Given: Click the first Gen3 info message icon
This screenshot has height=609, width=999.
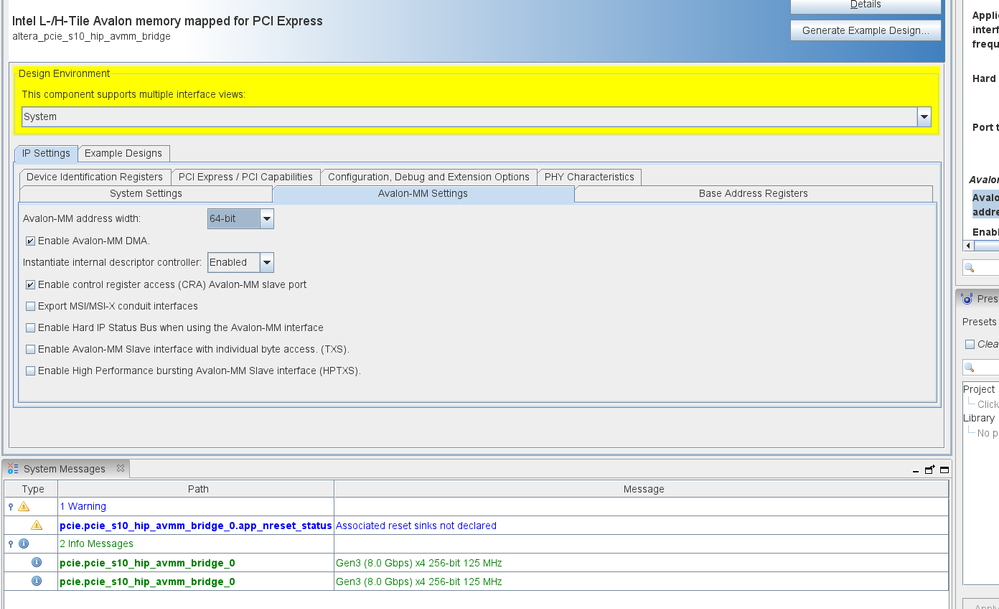Looking at the screenshot, I should point(37,563).
